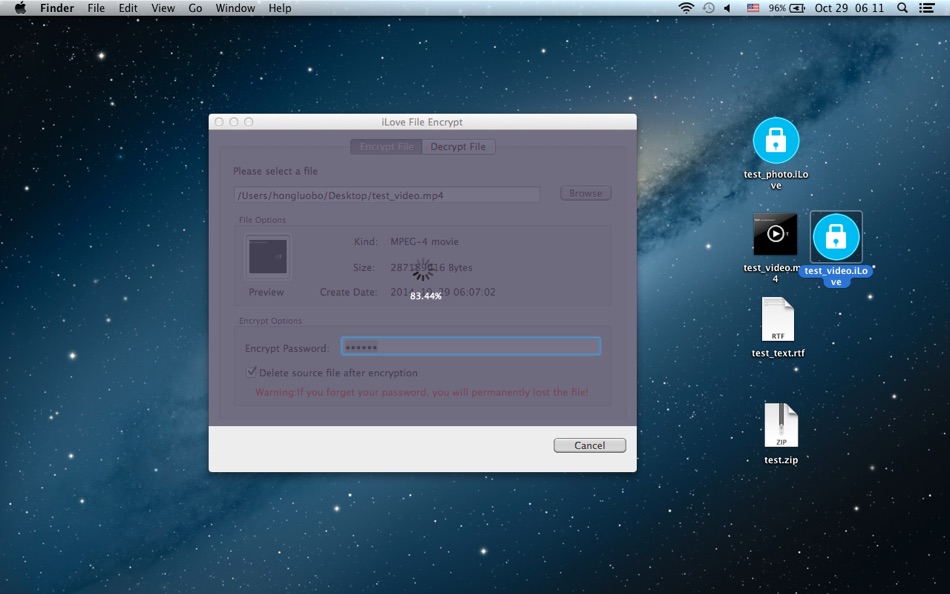Viewport: 950px width, 594px height.
Task: Open Notification Center list icon
Action: click(x=926, y=8)
